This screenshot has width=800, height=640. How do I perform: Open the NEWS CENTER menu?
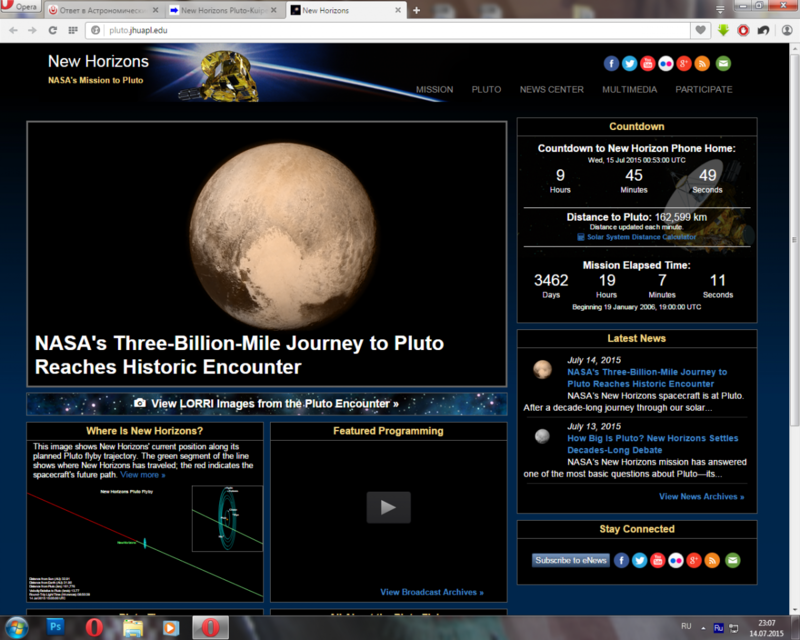[x=552, y=89]
